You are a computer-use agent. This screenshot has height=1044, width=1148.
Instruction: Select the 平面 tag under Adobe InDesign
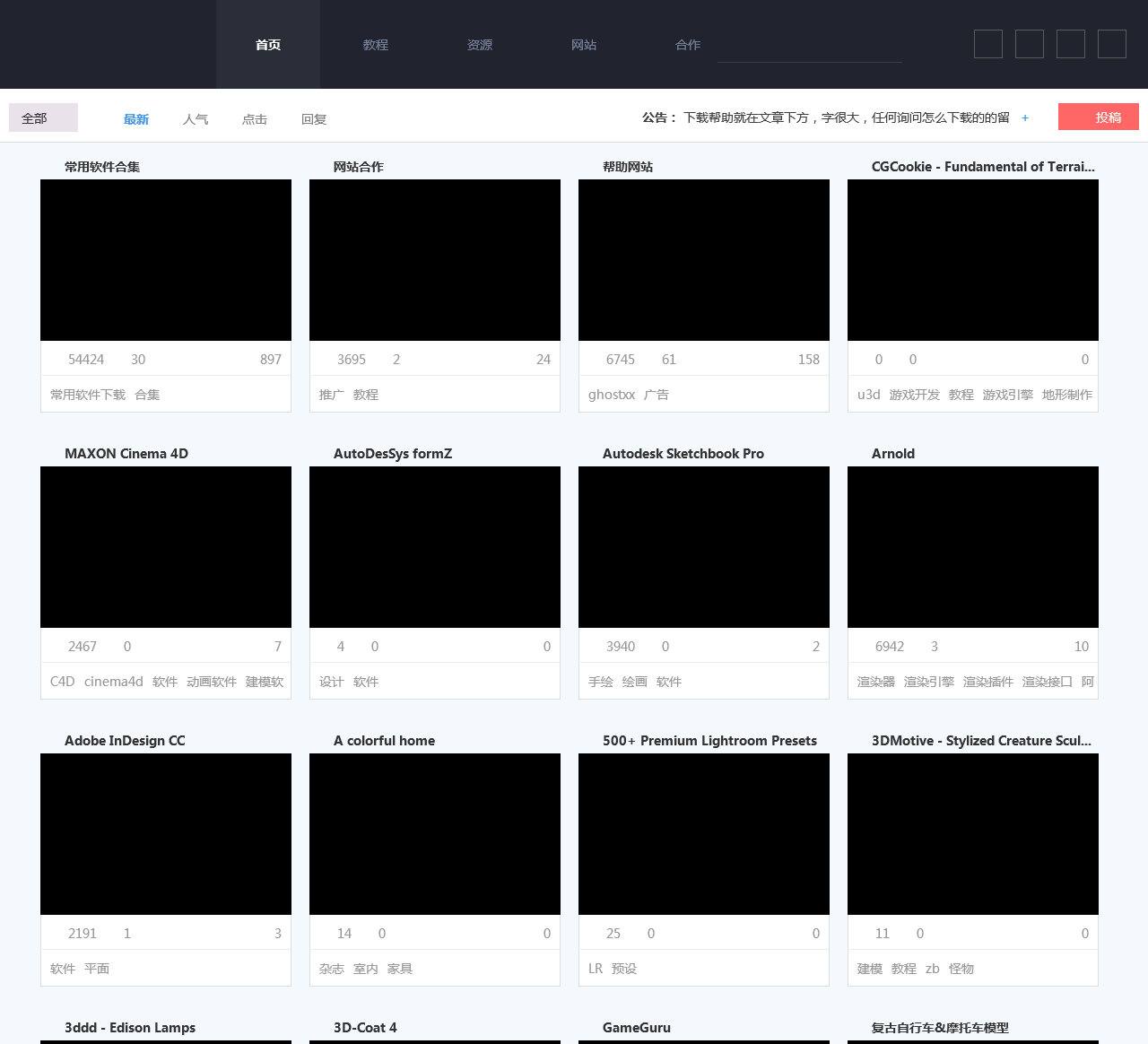97,969
